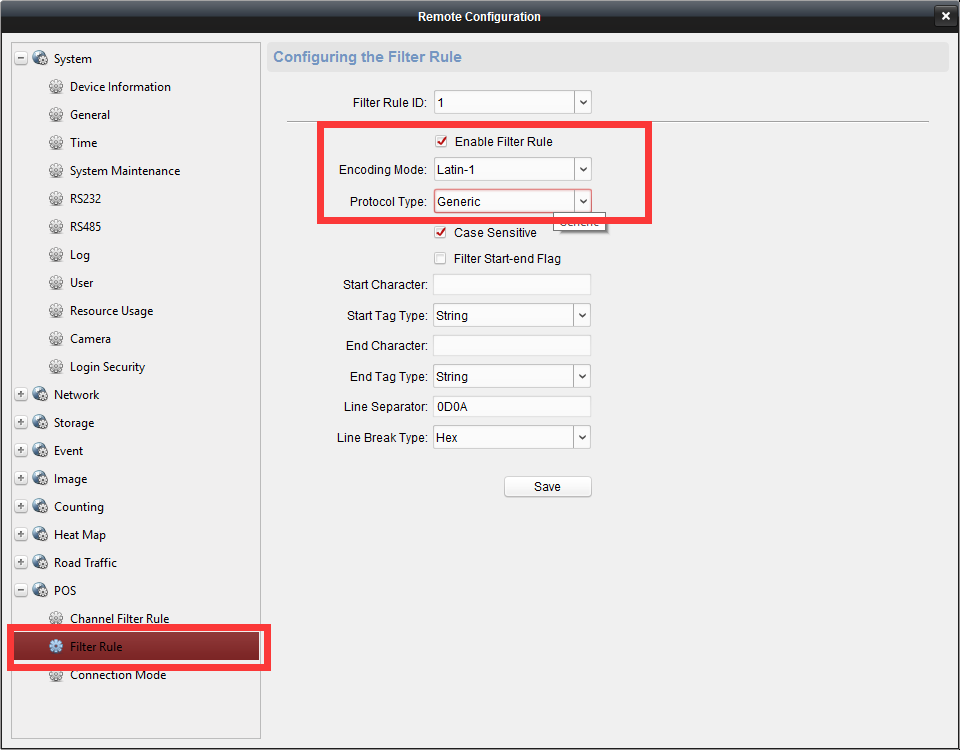Click the Save button
The width and height of the screenshot is (960, 750).
[x=547, y=487]
